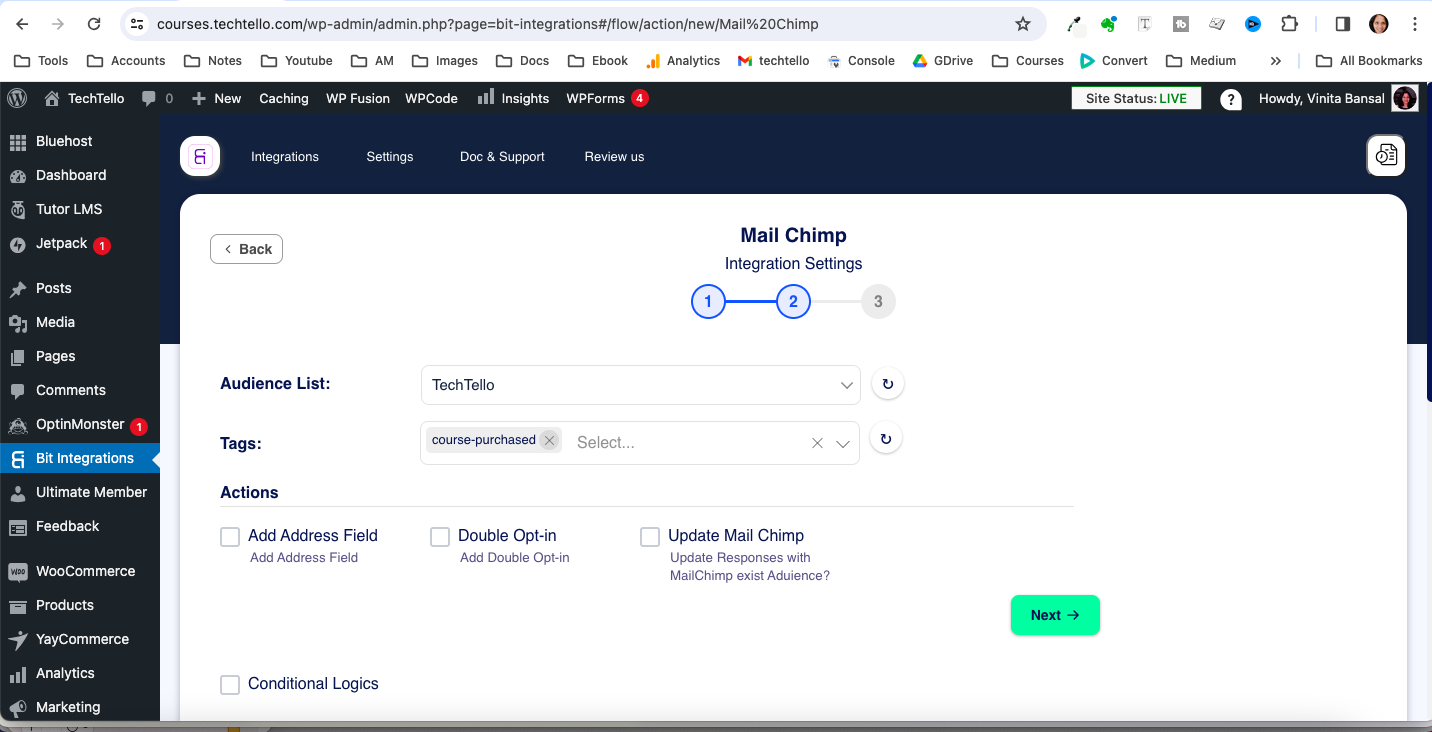Image resolution: width=1432 pixels, height=732 pixels.
Task: Click the WordPress logo in admin bar
Action: [x=17, y=98]
